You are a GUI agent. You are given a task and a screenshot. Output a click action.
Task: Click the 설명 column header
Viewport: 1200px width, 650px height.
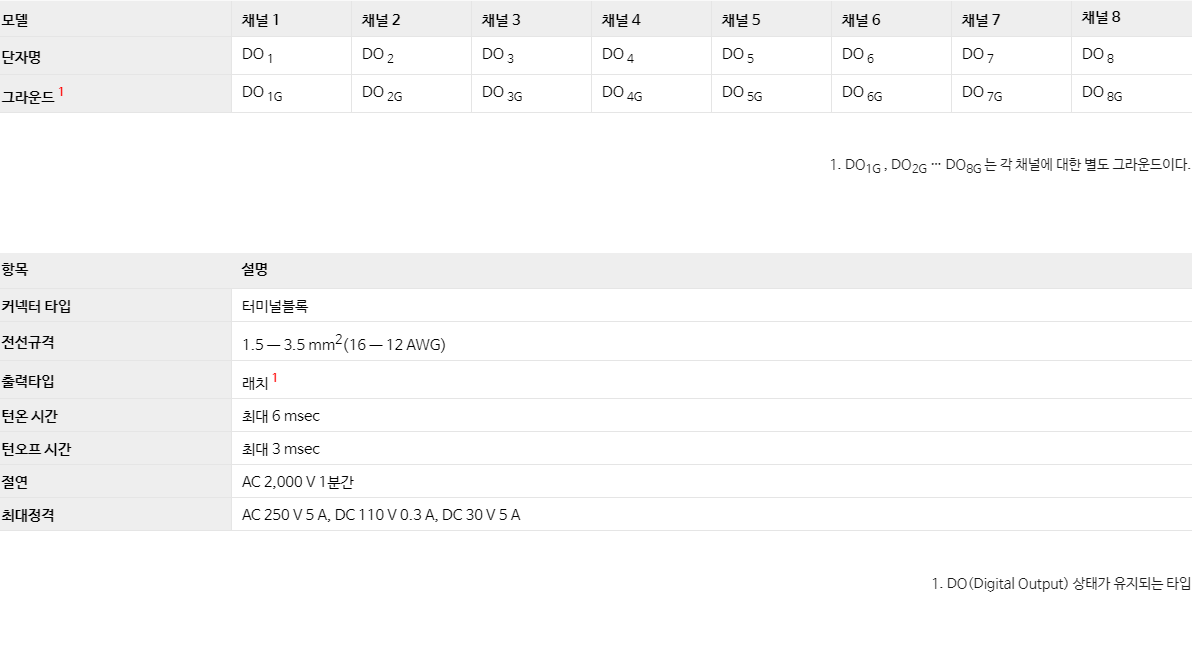[x=255, y=269]
